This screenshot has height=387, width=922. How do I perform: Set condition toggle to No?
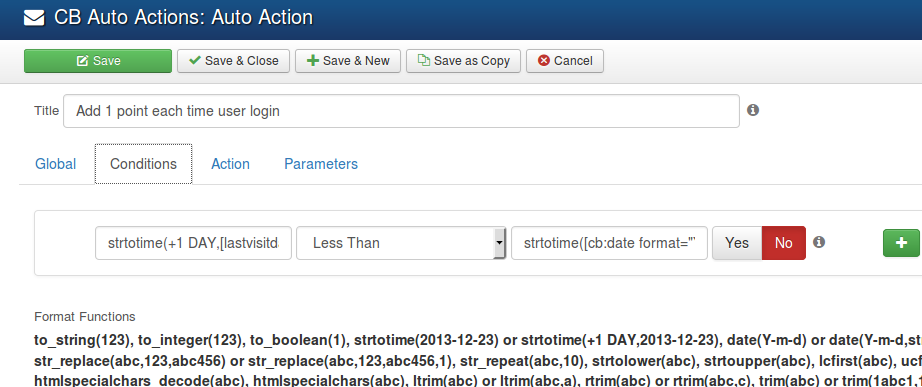(784, 243)
